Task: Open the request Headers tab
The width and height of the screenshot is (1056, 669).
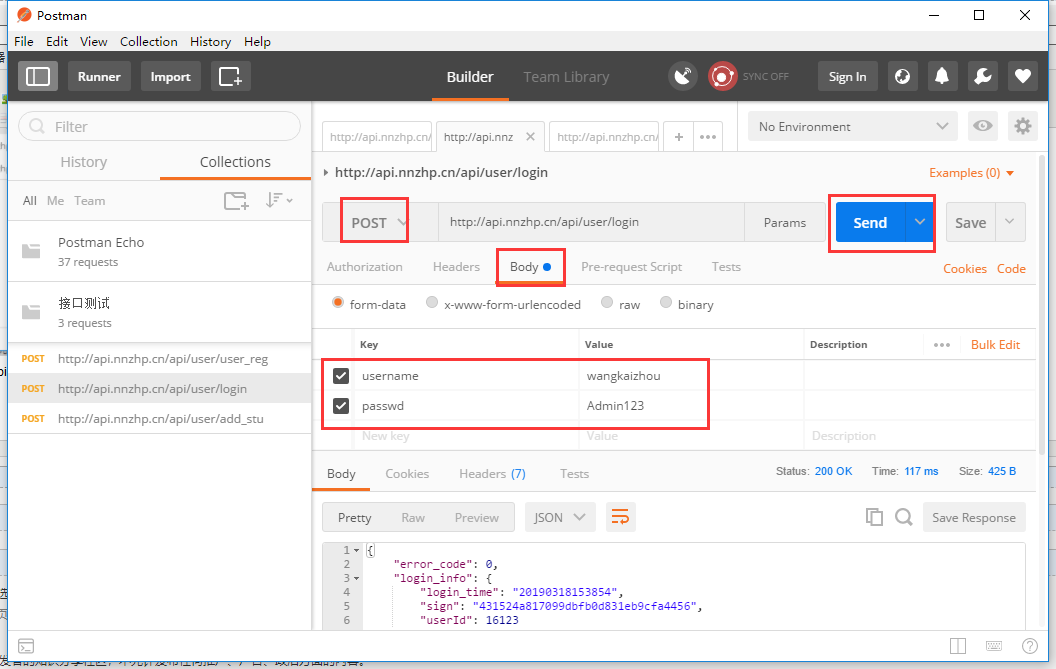Action: [456, 267]
